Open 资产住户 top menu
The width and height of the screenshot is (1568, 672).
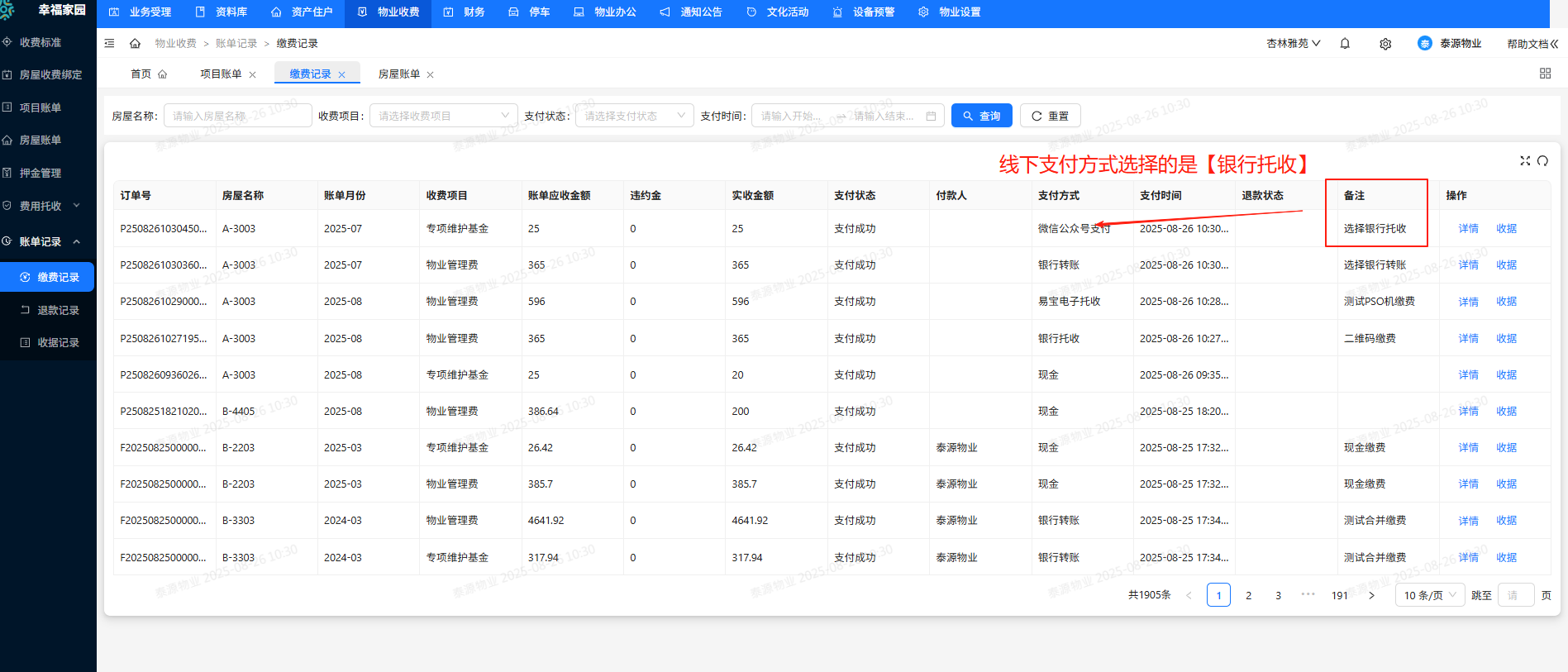tap(302, 12)
